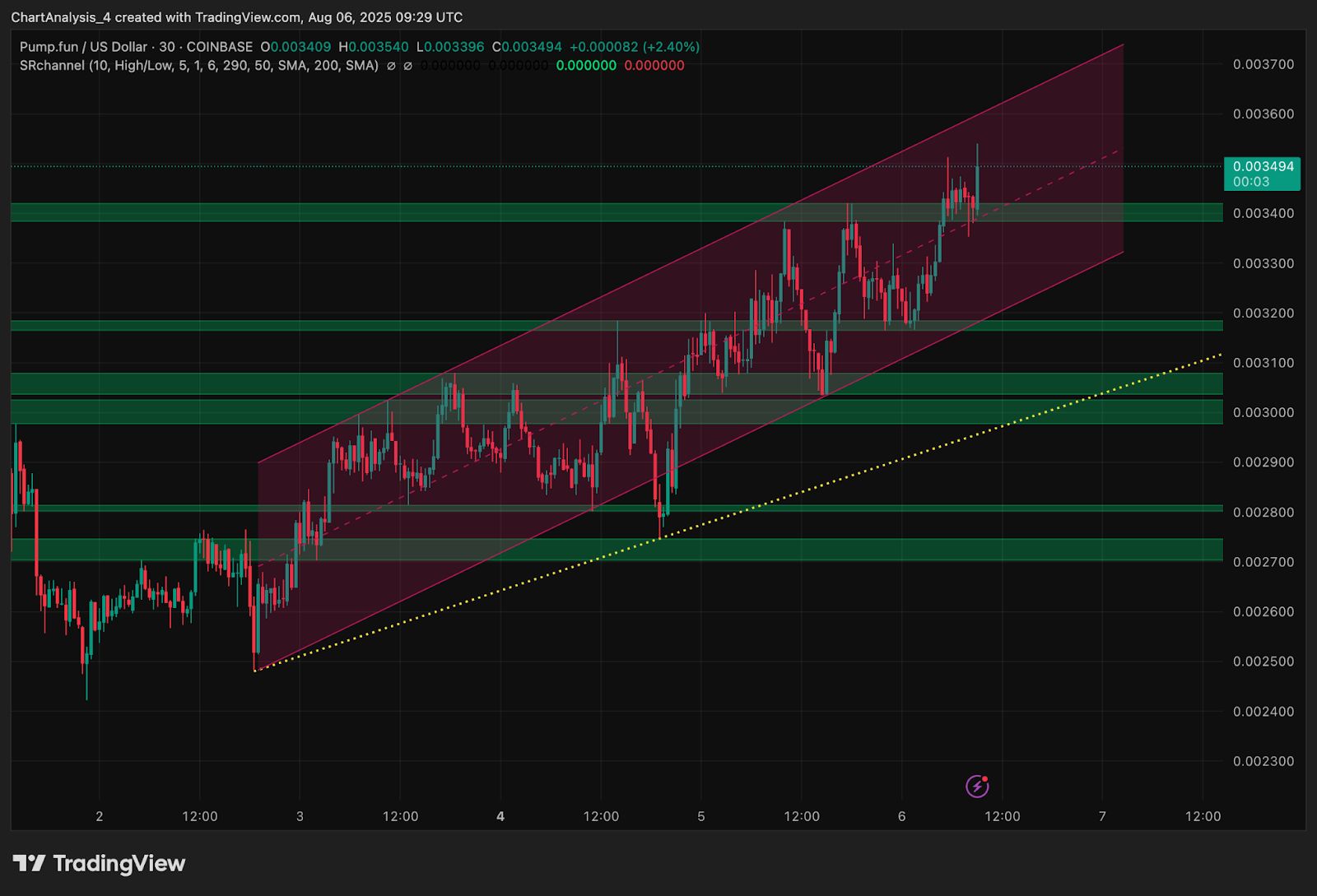Click the Pump.fun / US Dollar symbol title
Image resolution: width=1317 pixels, height=896 pixels.
pos(83,47)
